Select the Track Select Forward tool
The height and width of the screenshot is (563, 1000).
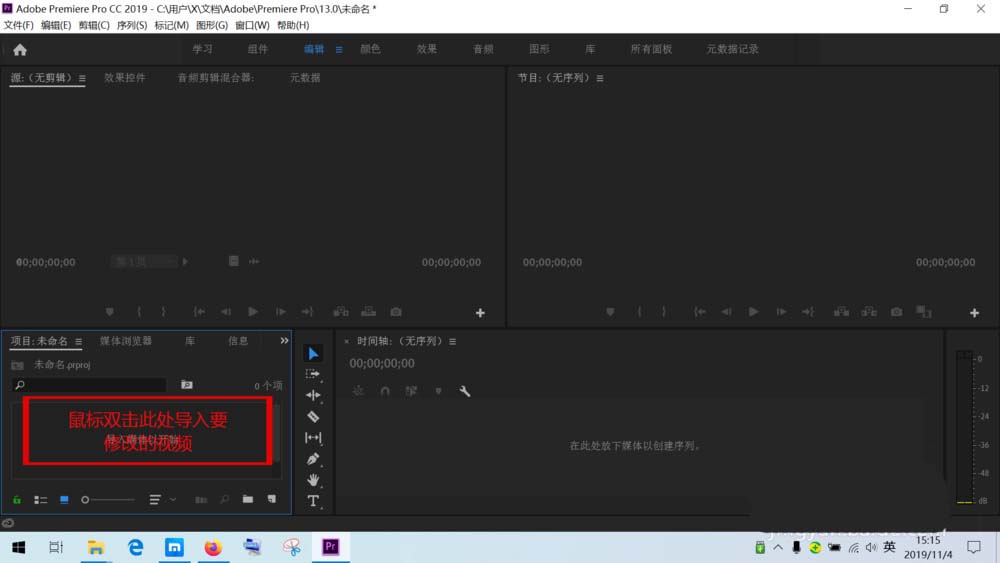pos(313,374)
